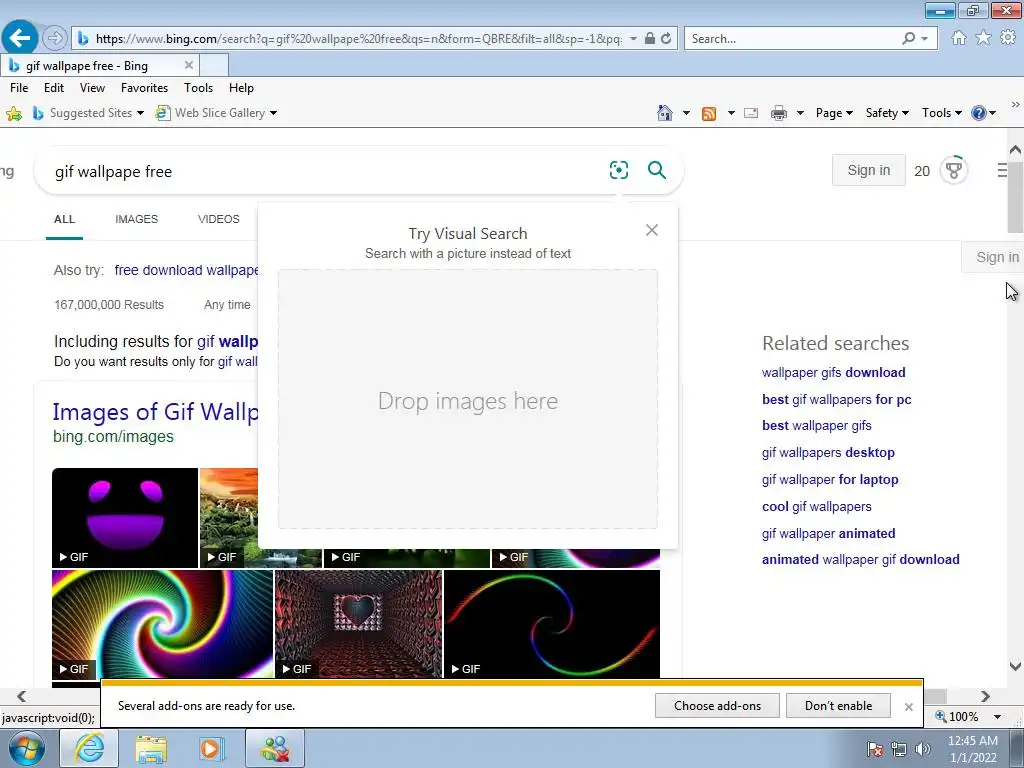This screenshot has width=1024, height=768.
Task: Expand the address bar autocomplete dropdown
Action: [633, 39]
